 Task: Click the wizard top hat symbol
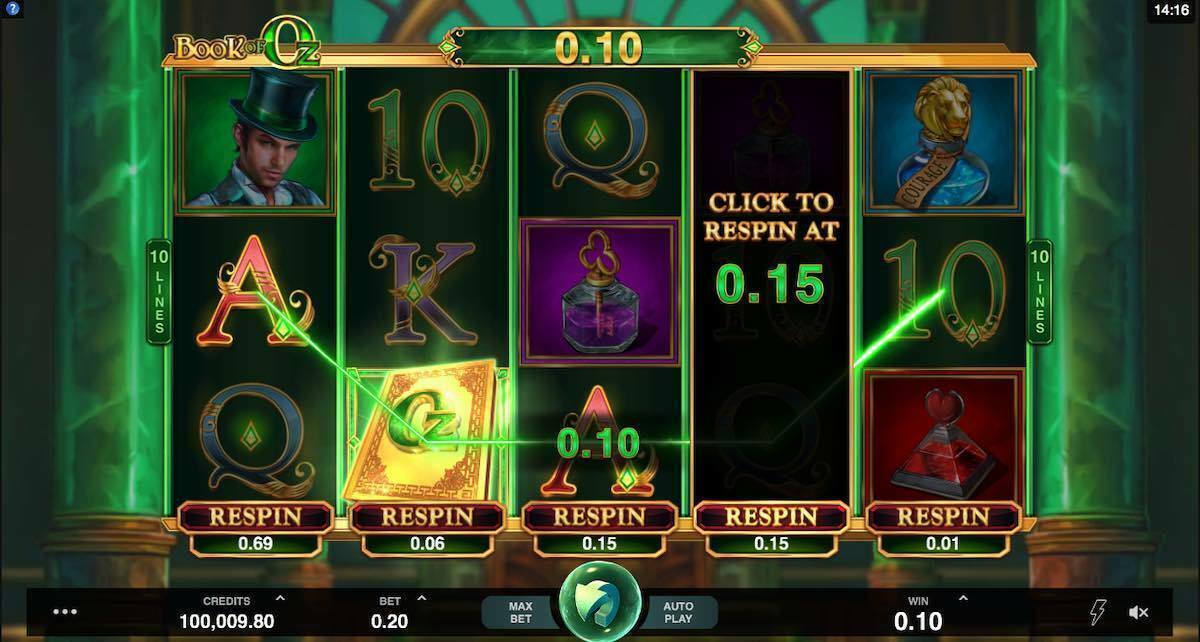(255, 140)
